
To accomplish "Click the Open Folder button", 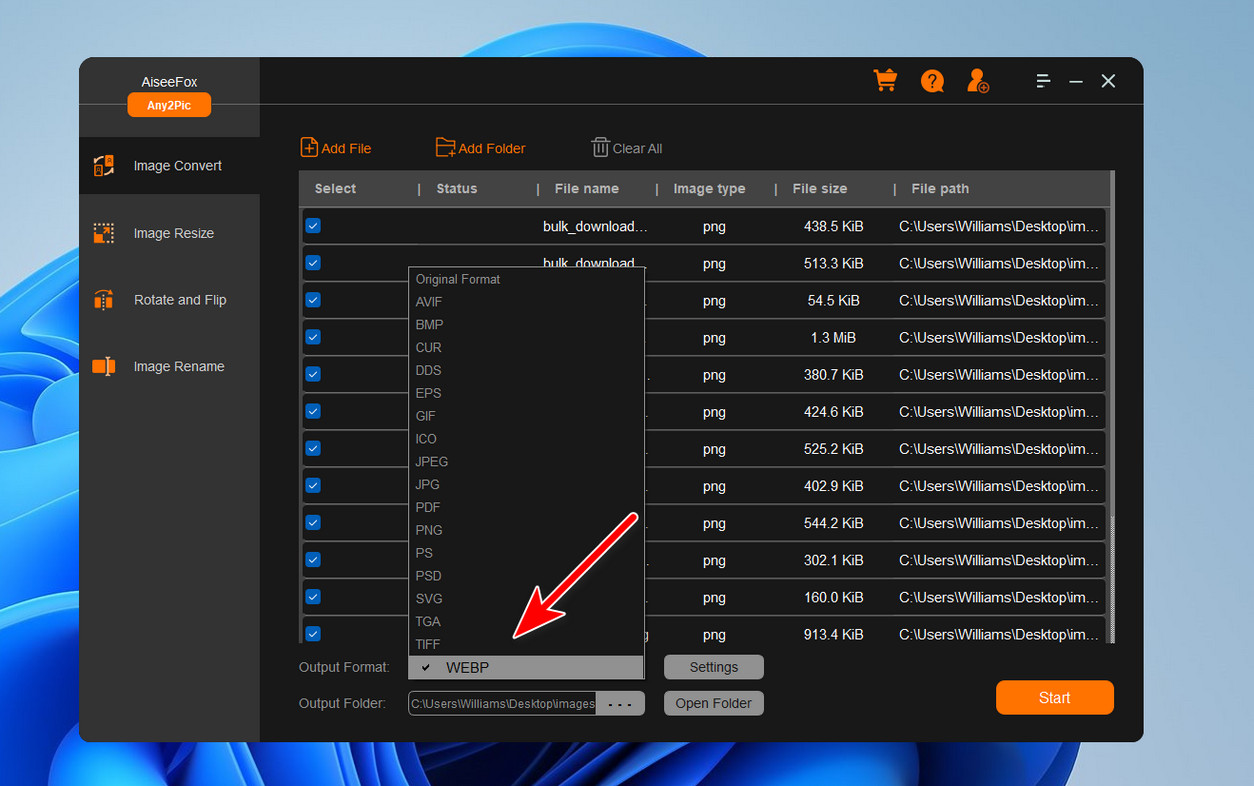I will 714,703.
